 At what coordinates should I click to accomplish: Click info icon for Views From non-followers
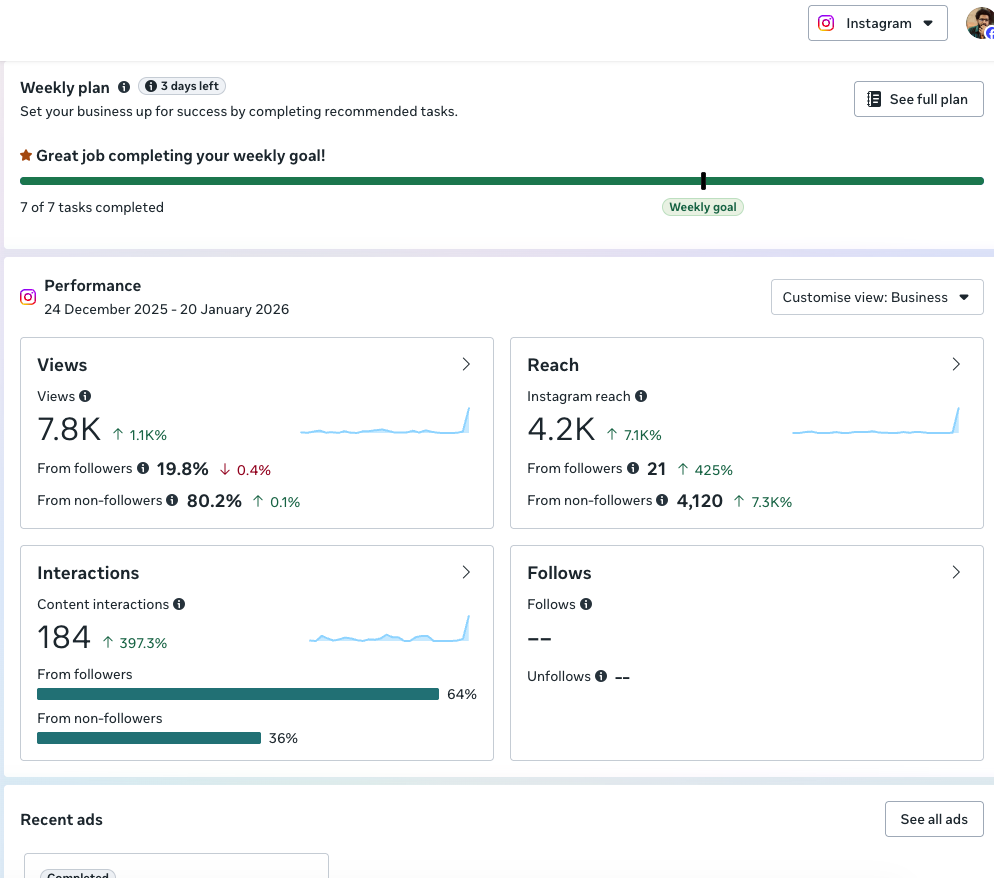point(172,500)
